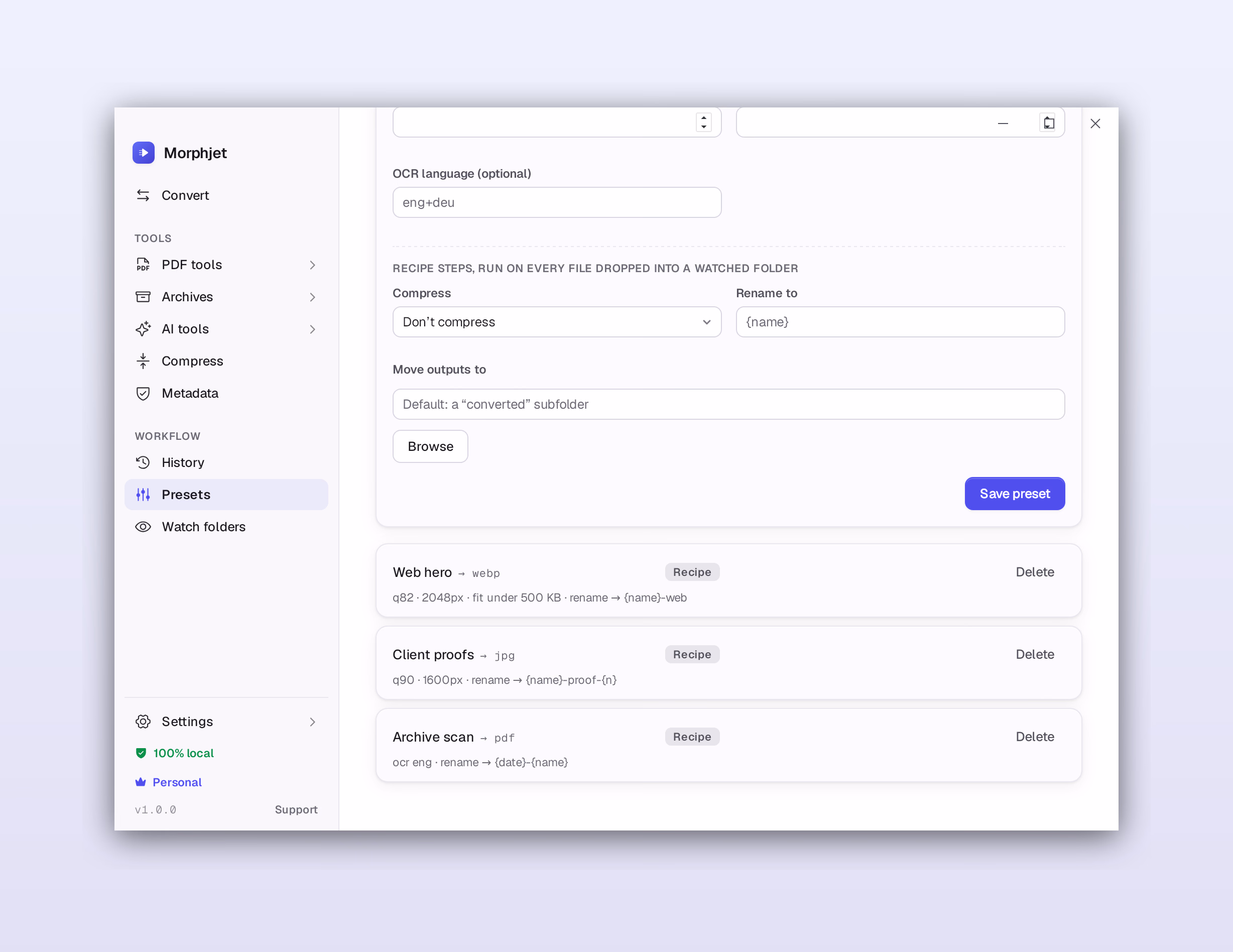The width and height of the screenshot is (1233, 952).
Task: Click the Recipe badge on Client proofs
Action: click(692, 654)
